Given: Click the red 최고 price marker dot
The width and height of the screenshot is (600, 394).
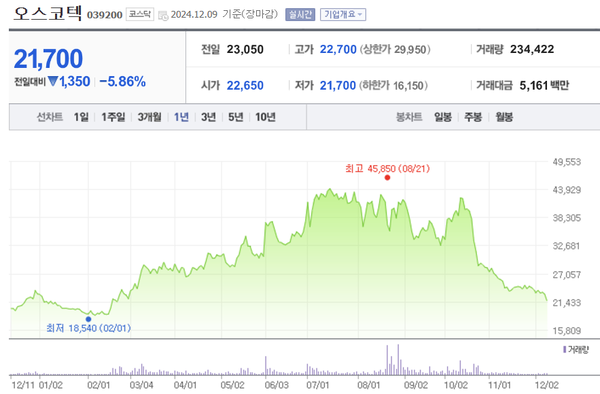Looking at the screenshot, I should pos(387,177).
